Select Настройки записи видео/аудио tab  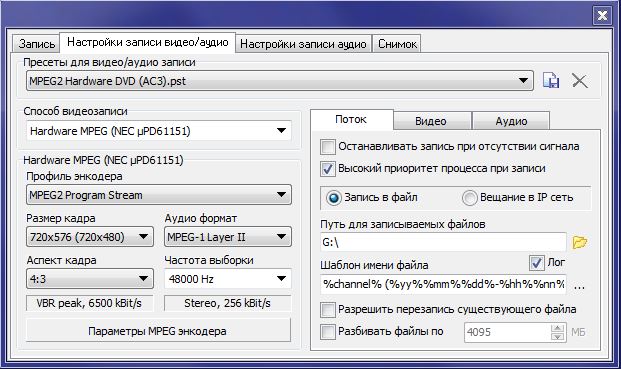click(x=148, y=42)
